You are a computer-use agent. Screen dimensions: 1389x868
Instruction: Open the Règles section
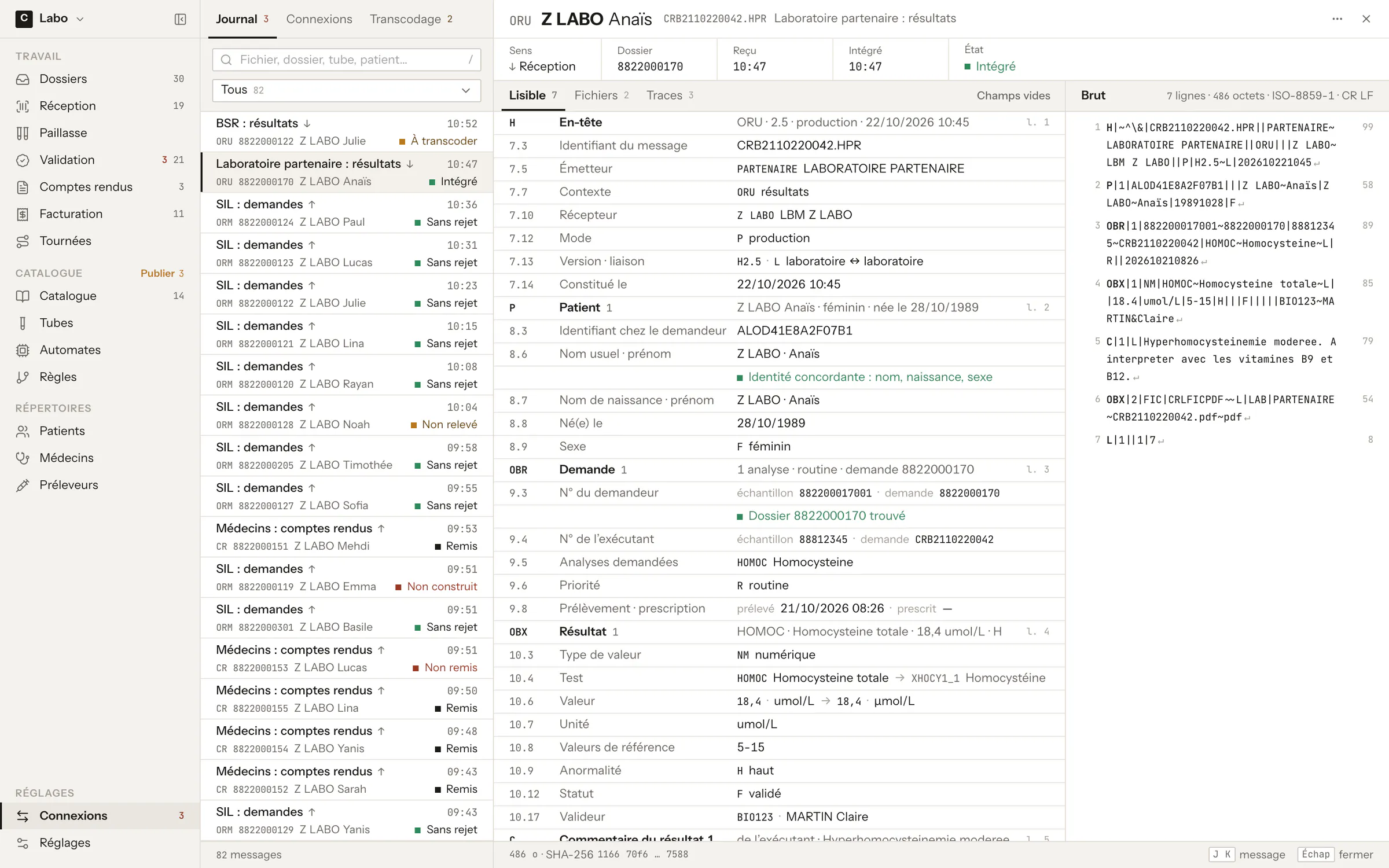pyautogui.click(x=100, y=377)
